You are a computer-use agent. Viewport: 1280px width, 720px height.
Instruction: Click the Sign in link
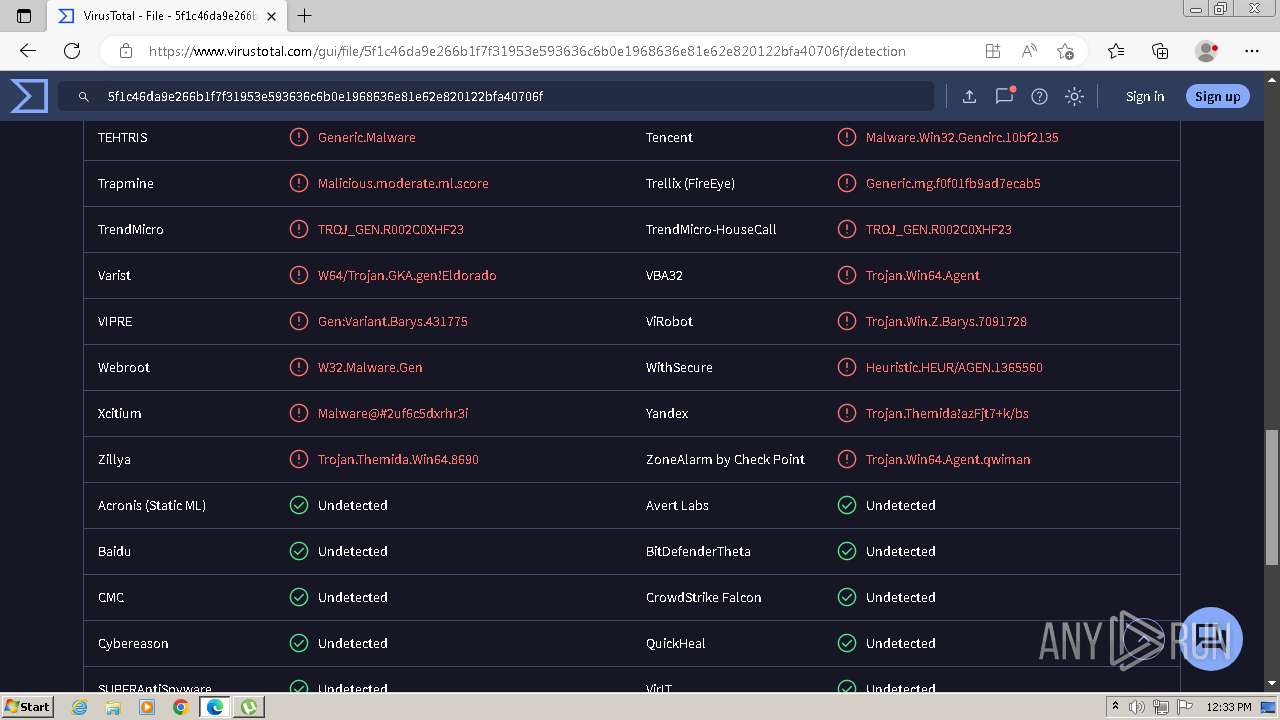click(1145, 96)
